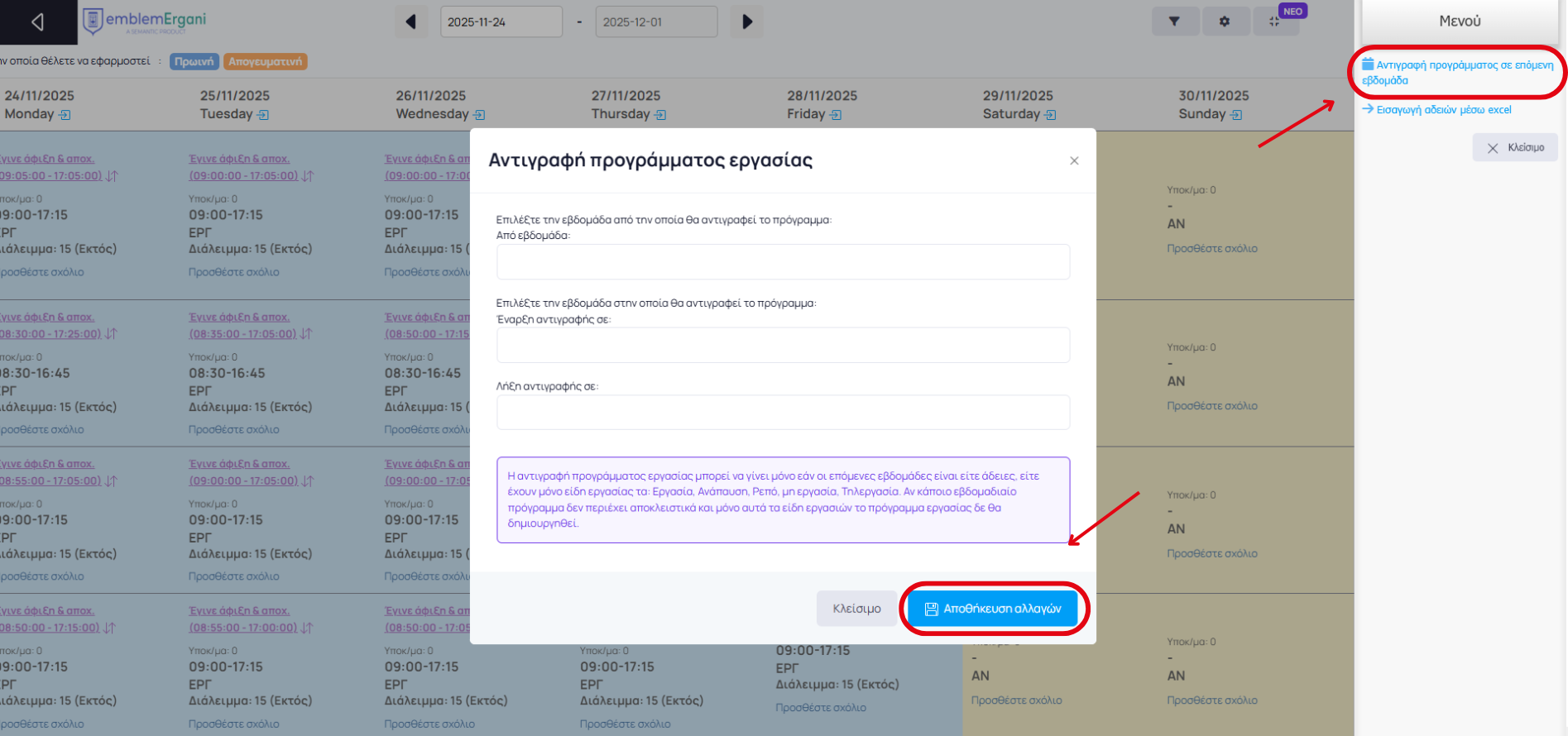The width and height of the screenshot is (1568, 736).
Task: Open the 'Από εβδομάδα' week field
Action: coord(783,262)
